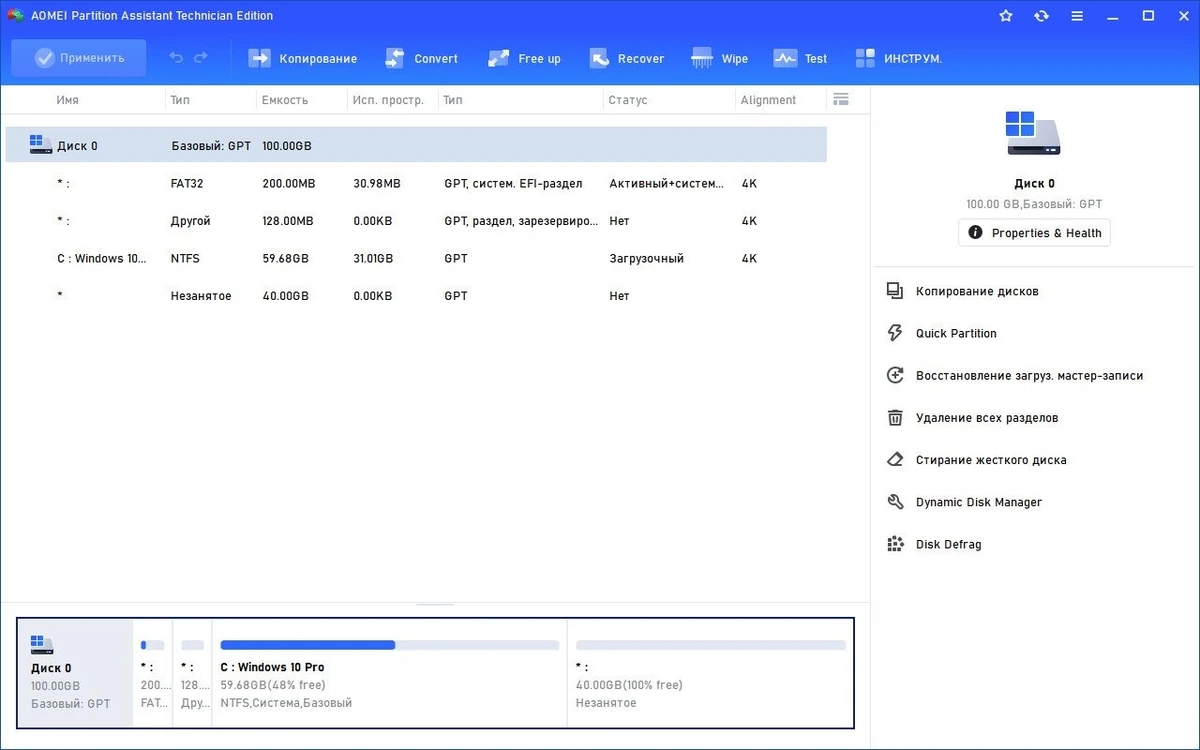Image resolution: width=1200 pixels, height=750 pixels.
Task: Click the eraser icon for disk wipe
Action: (895, 460)
